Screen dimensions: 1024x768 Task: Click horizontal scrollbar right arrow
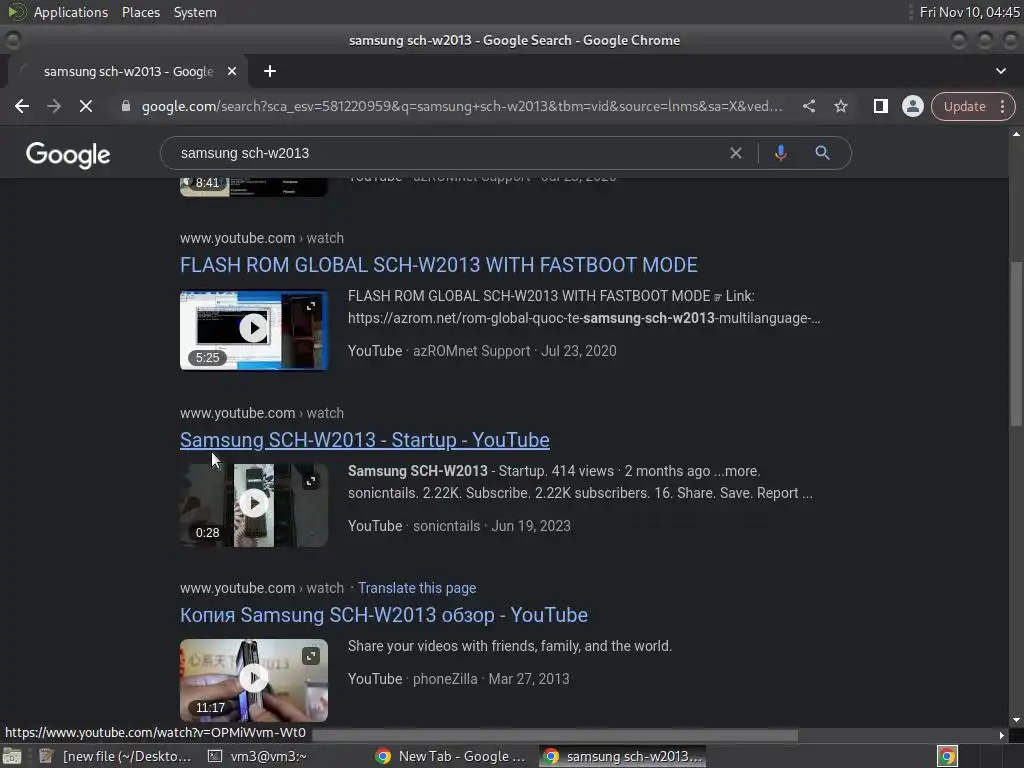click(1002, 735)
